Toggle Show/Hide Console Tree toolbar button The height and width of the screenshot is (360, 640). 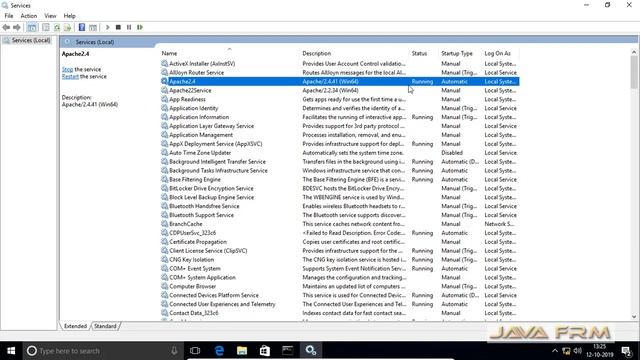pyautogui.click(x=32, y=27)
